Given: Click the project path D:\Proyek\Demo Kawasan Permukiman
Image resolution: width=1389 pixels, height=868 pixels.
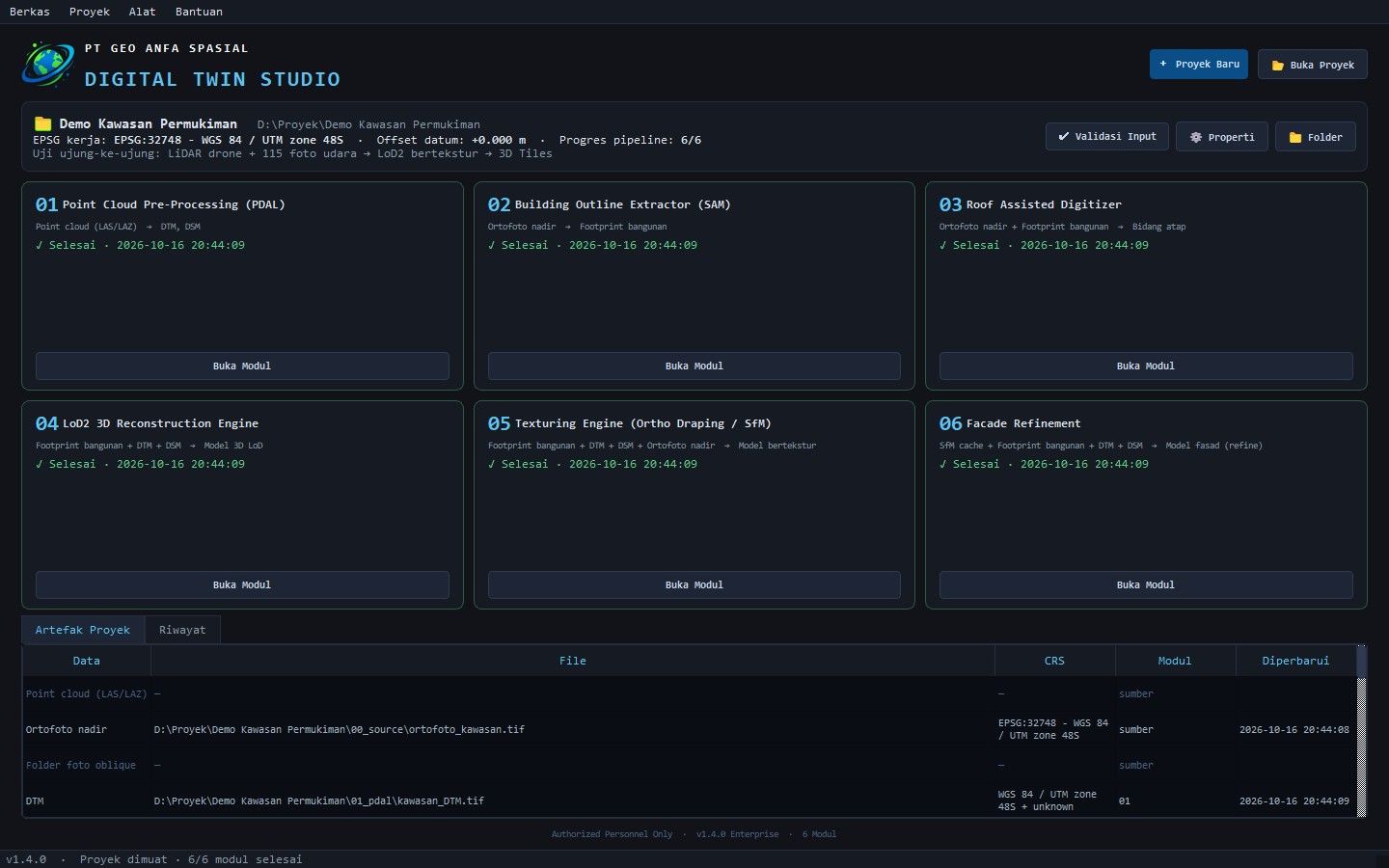Looking at the screenshot, I should [x=368, y=124].
